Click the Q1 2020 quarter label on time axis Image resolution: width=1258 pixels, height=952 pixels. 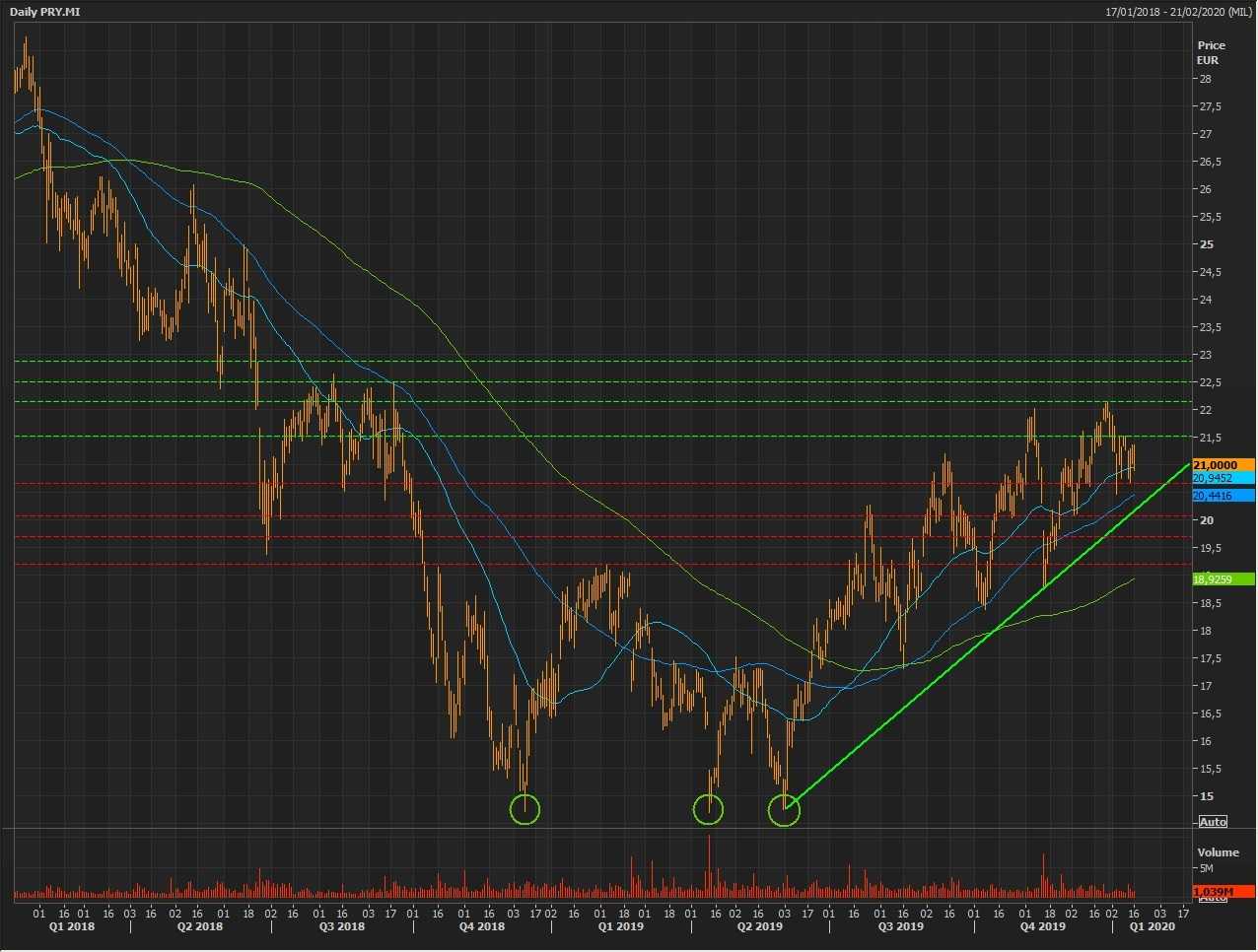click(x=1152, y=926)
